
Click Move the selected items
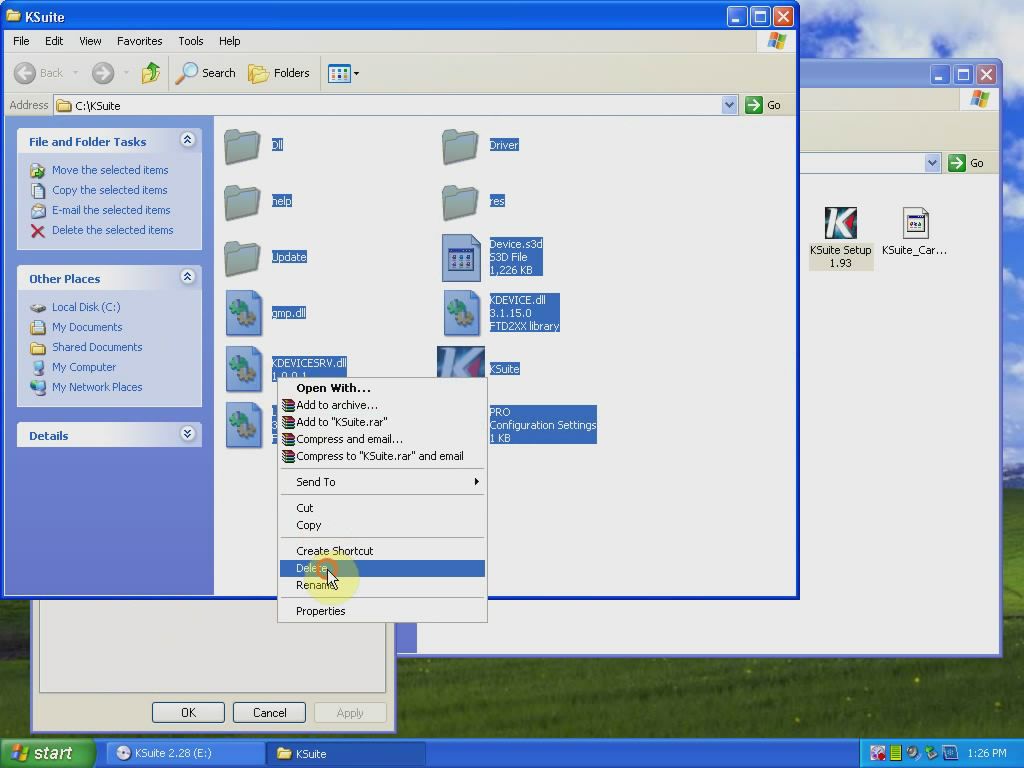[x=110, y=170]
